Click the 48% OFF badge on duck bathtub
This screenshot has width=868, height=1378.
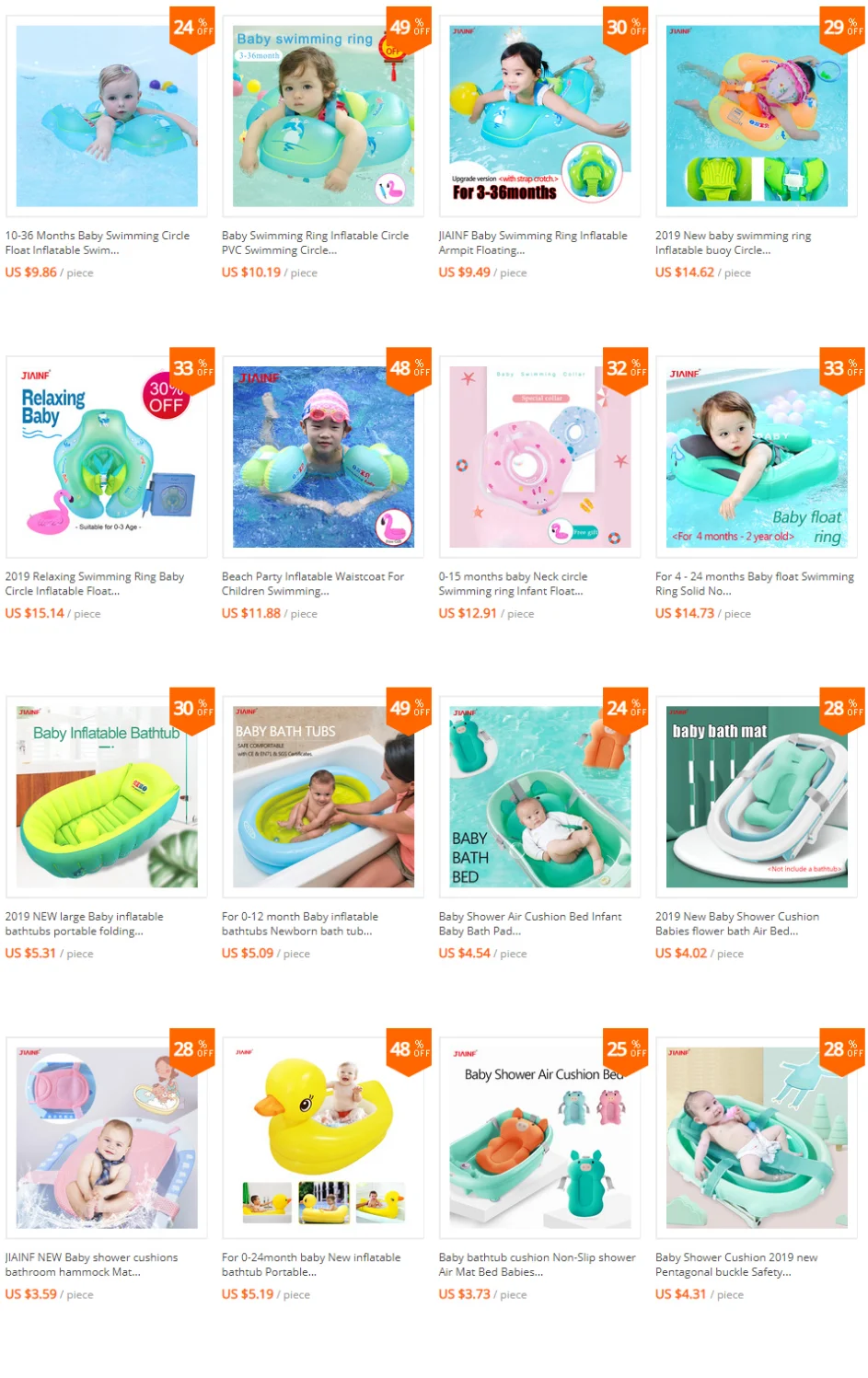[410, 1048]
